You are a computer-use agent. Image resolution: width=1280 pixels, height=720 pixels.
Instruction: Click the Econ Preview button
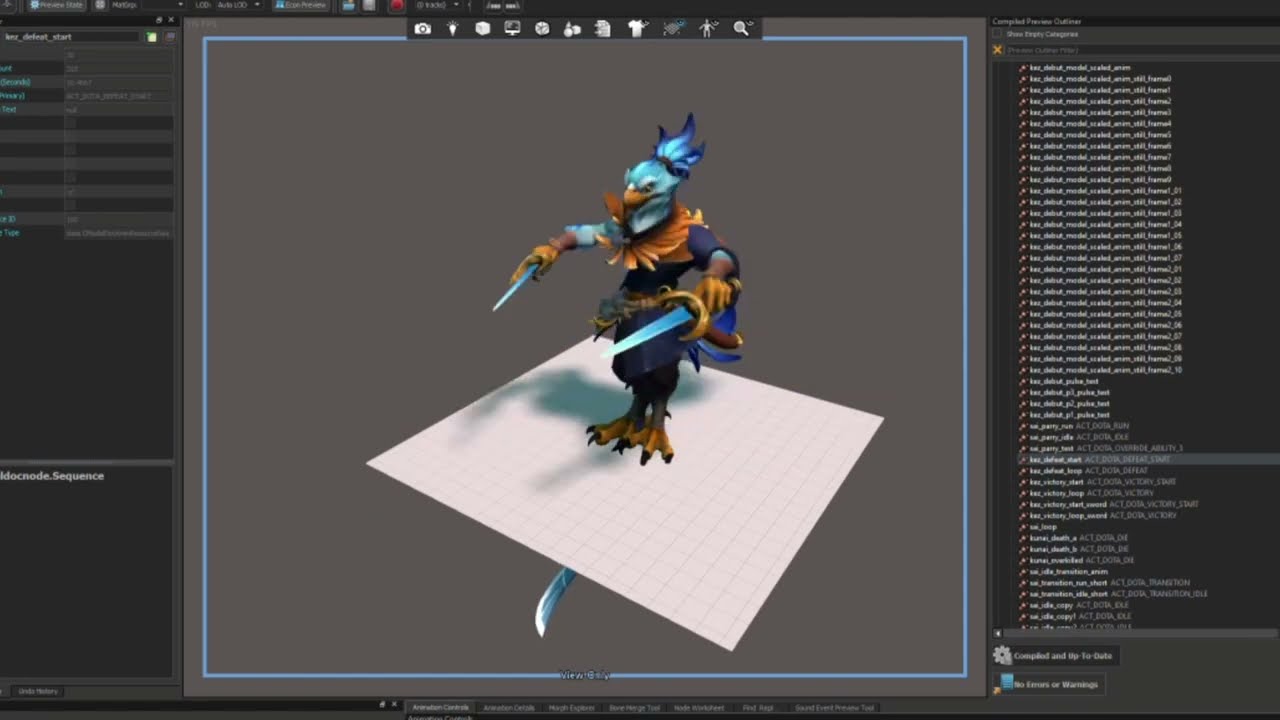301,5
